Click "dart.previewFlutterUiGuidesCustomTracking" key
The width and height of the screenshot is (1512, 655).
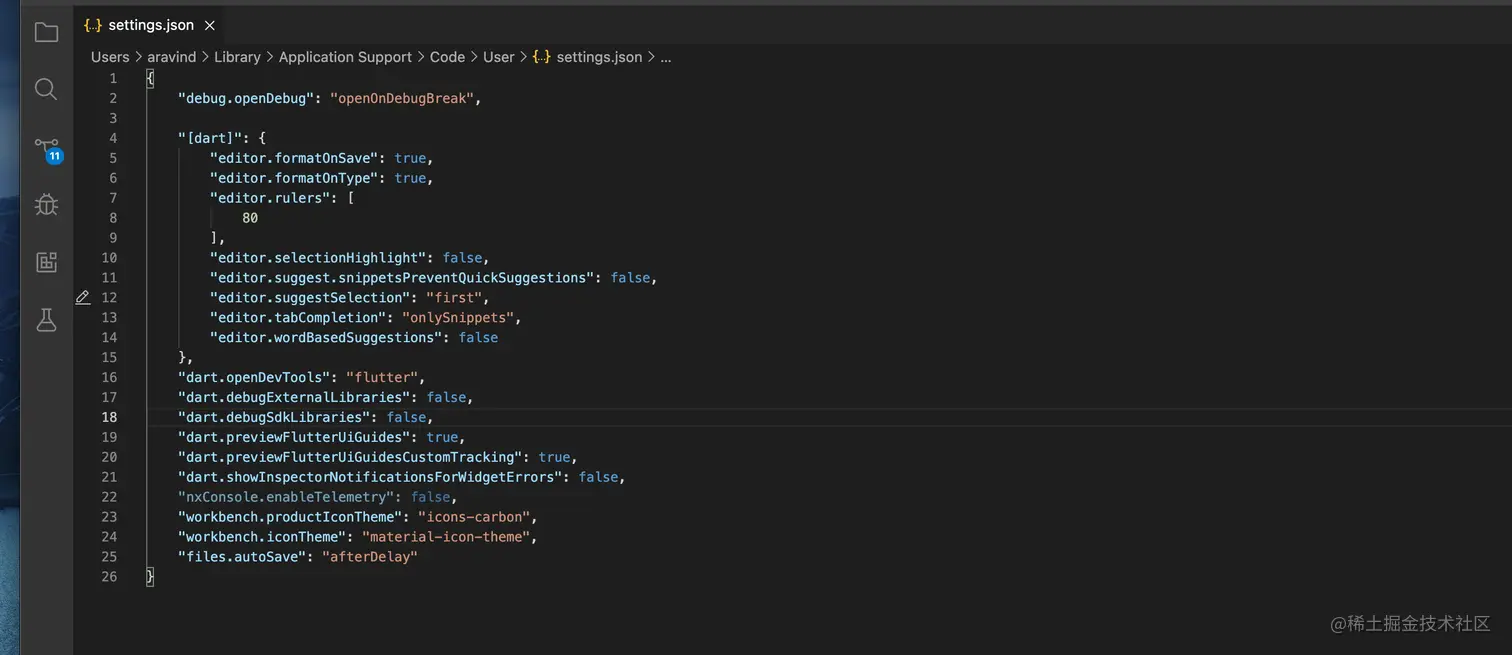click(x=350, y=458)
